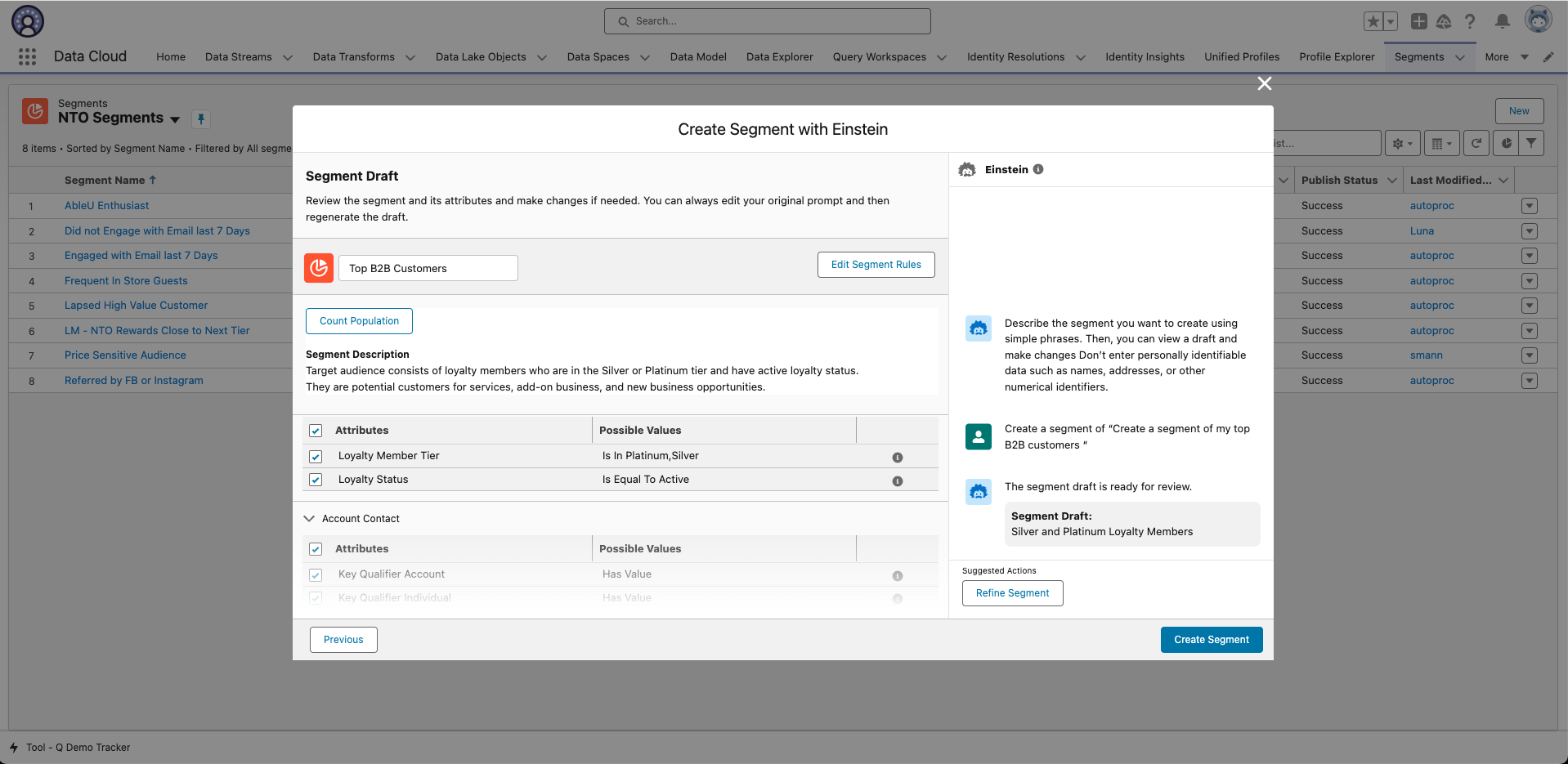
Task: Click the Salesforce org logo icon
Action: click(28, 21)
